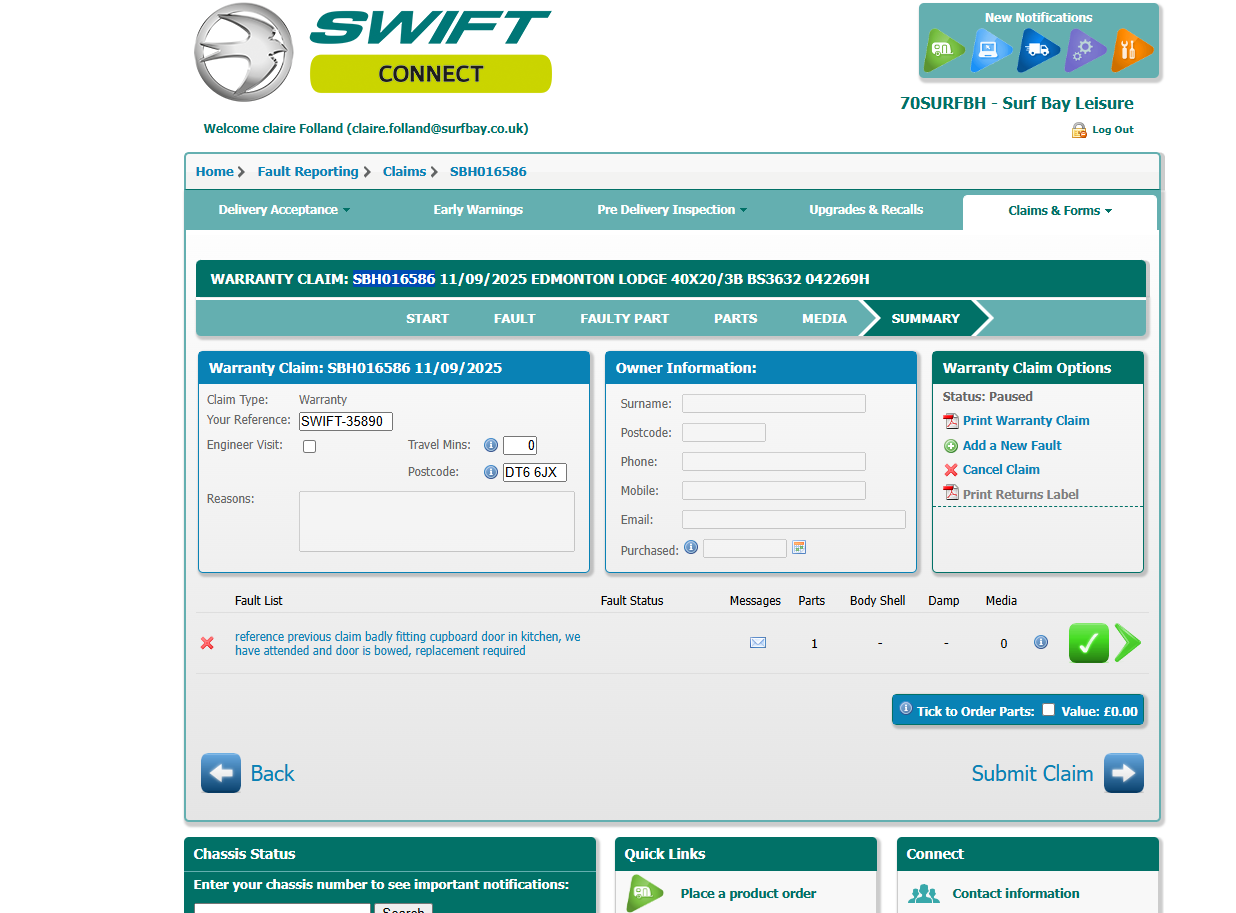The image size is (1236, 913).
Task: Open the cupboard door fault description link
Action: pyautogui.click(x=408, y=643)
